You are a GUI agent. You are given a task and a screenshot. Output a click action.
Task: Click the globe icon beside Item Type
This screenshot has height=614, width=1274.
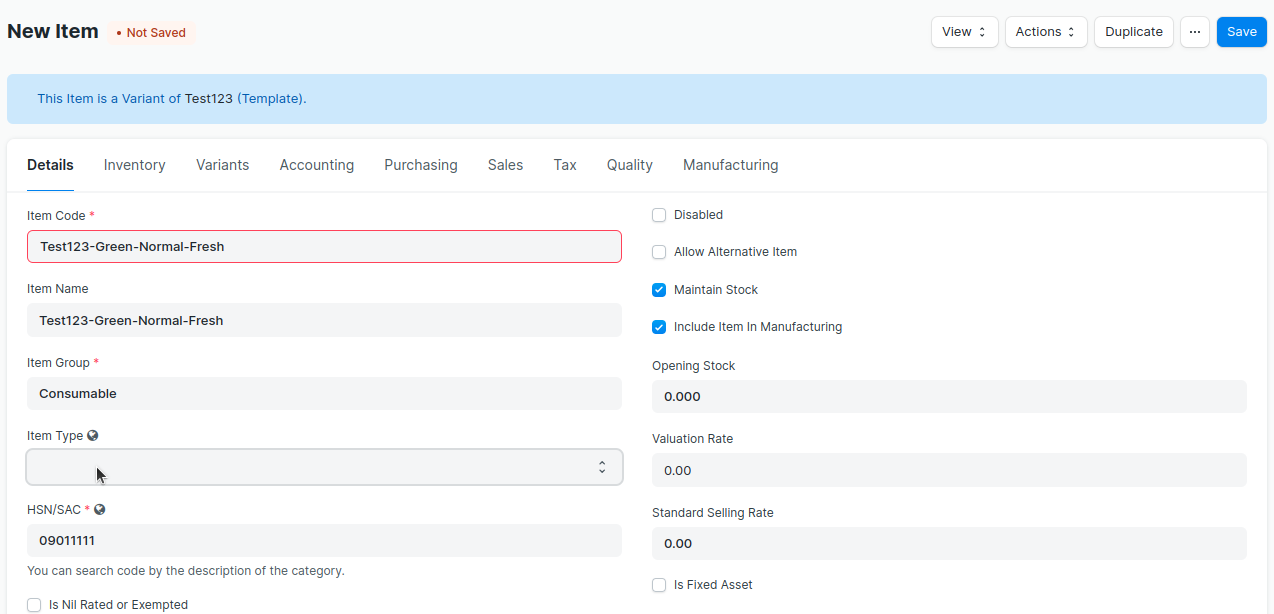tap(93, 436)
